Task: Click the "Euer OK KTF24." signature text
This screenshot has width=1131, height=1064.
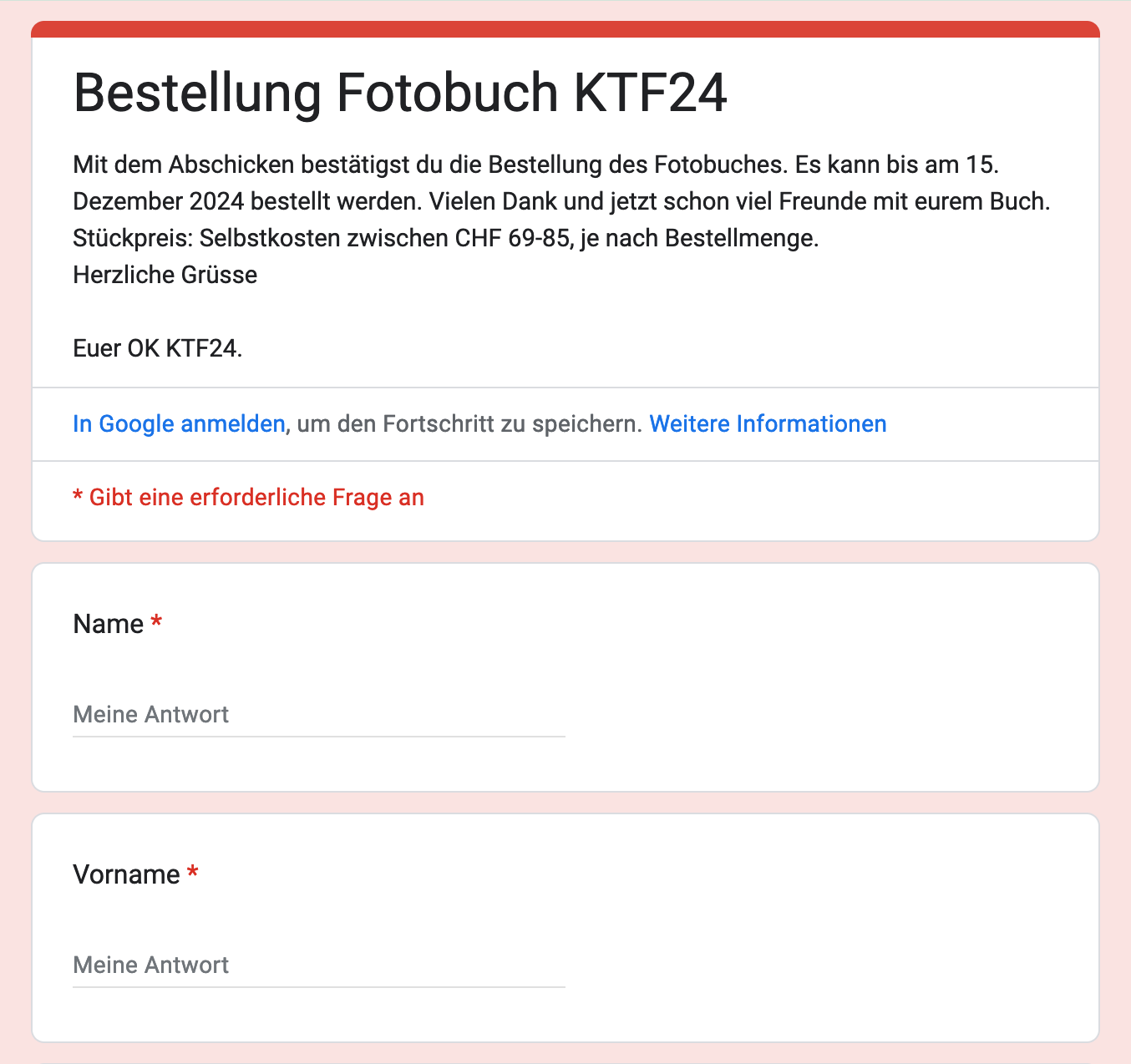Action: tap(158, 348)
